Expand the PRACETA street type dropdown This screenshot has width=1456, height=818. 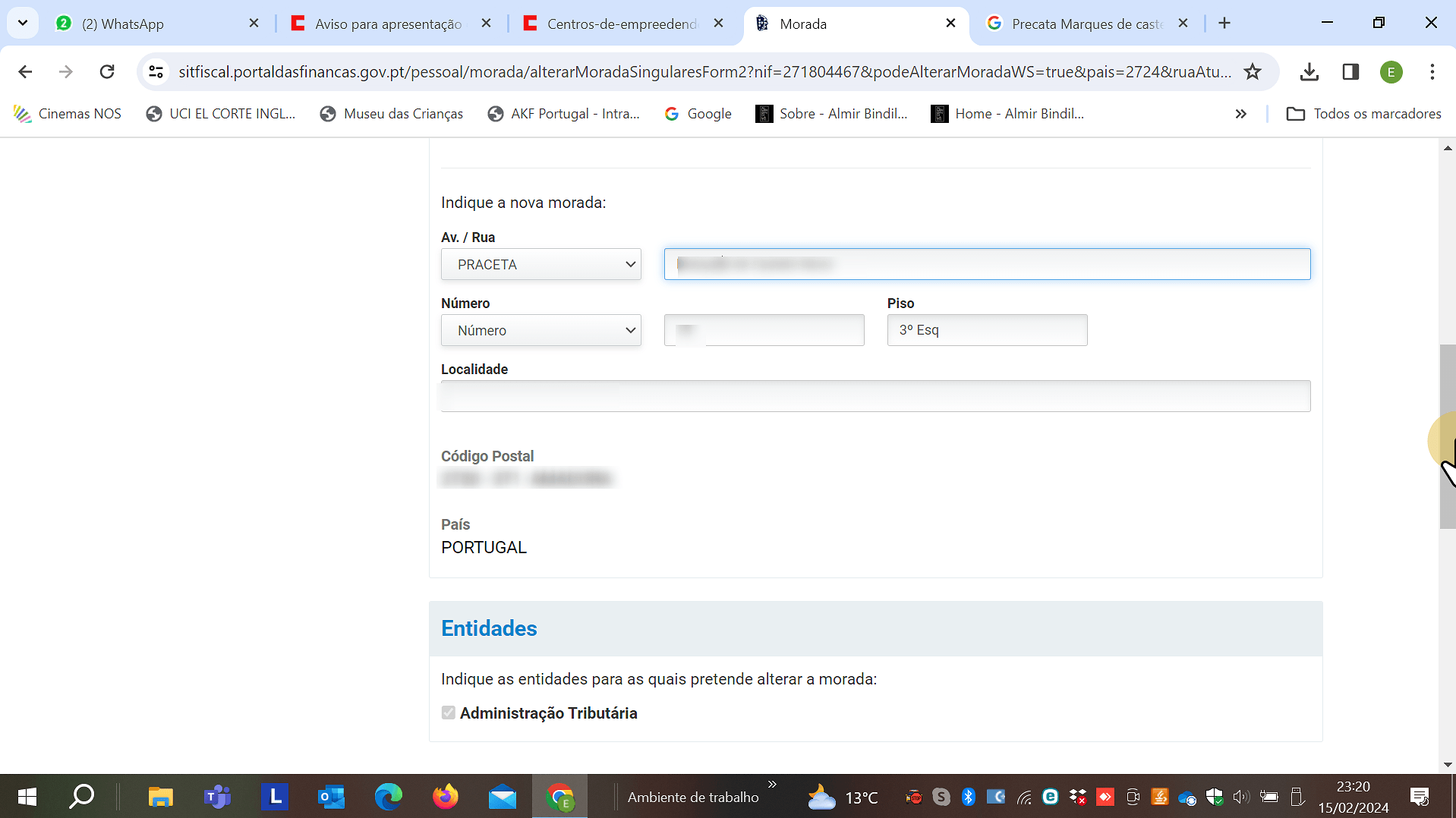541,264
